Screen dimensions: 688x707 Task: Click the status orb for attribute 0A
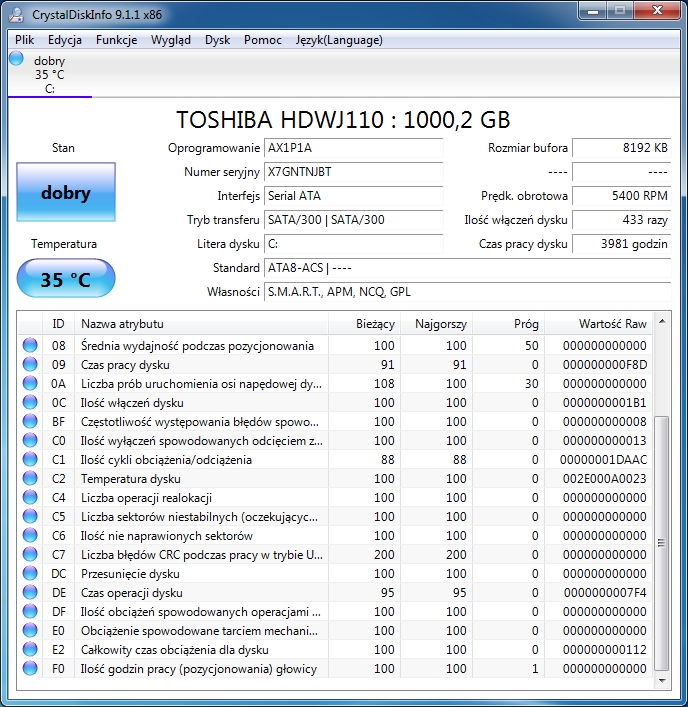coord(30,383)
